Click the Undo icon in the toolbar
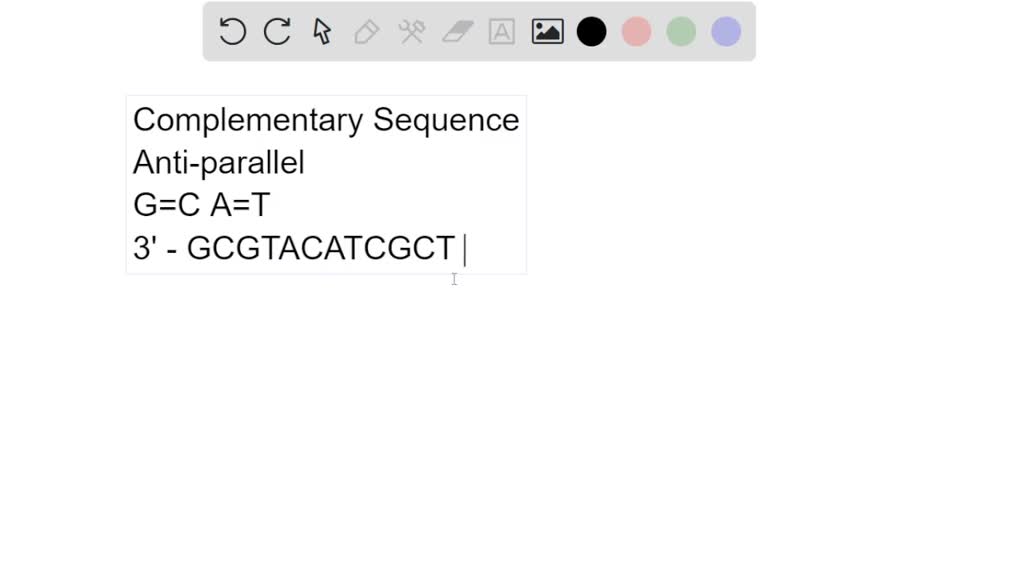Screen dimensions: 1024x576 pos(232,31)
